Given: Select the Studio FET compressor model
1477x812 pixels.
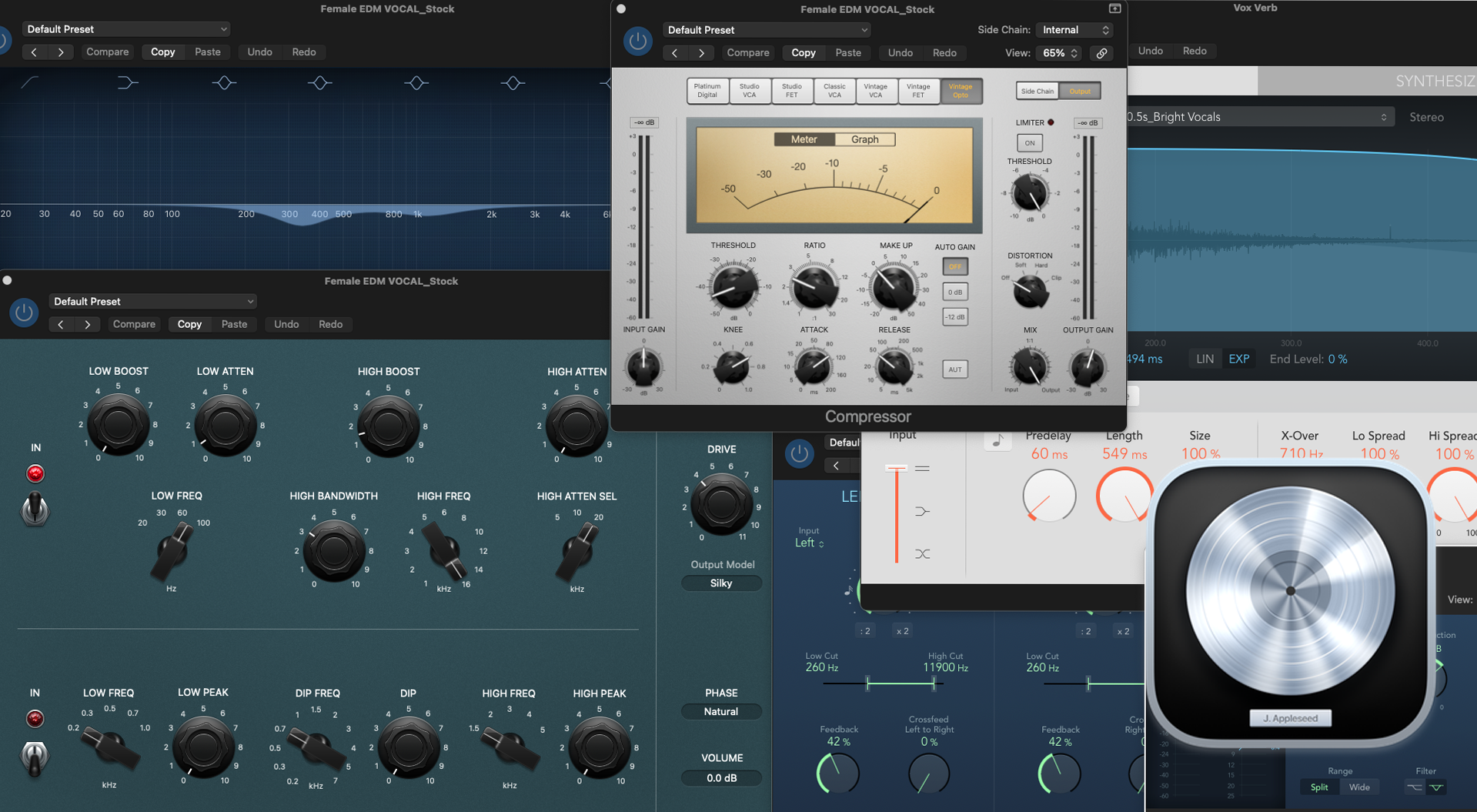Looking at the screenshot, I should [x=791, y=91].
